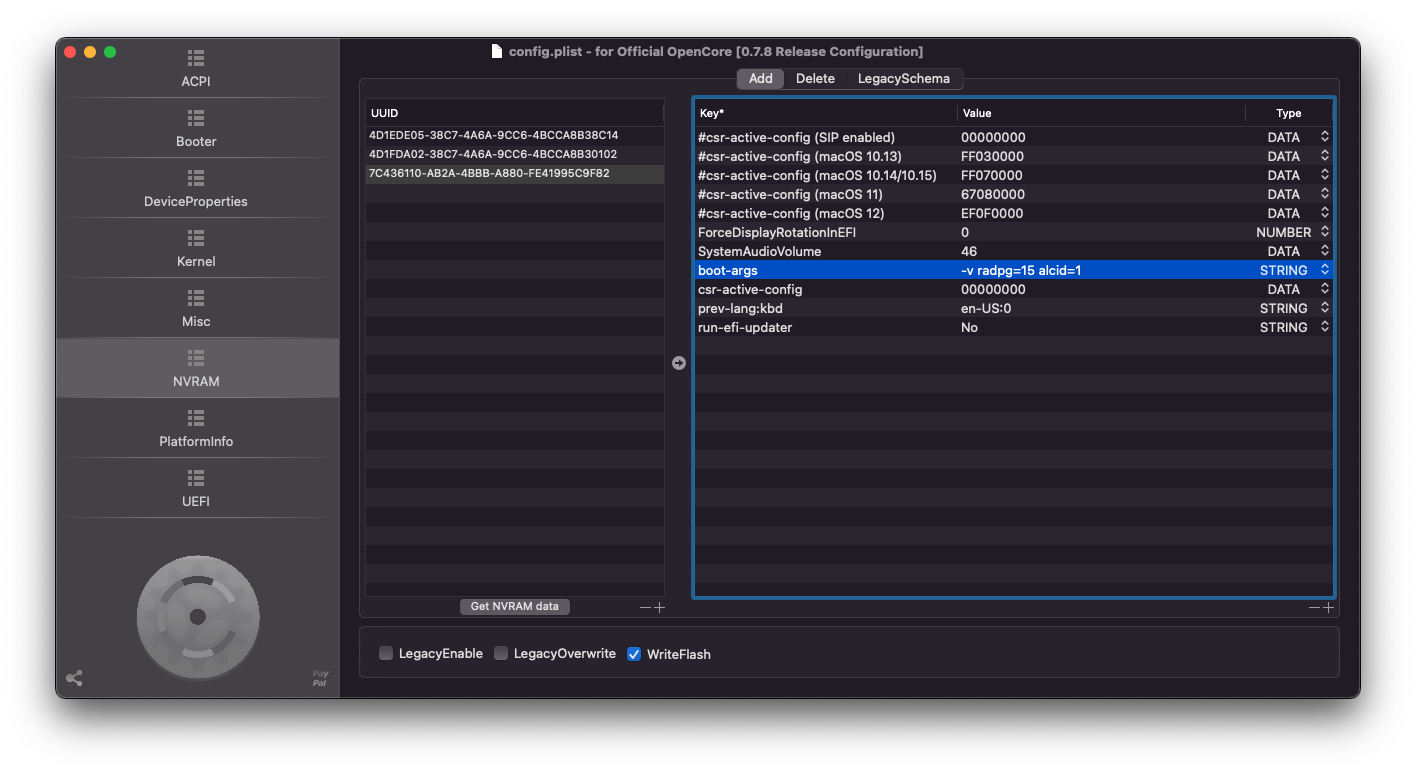Go to the Kernel section icon

coord(196,238)
